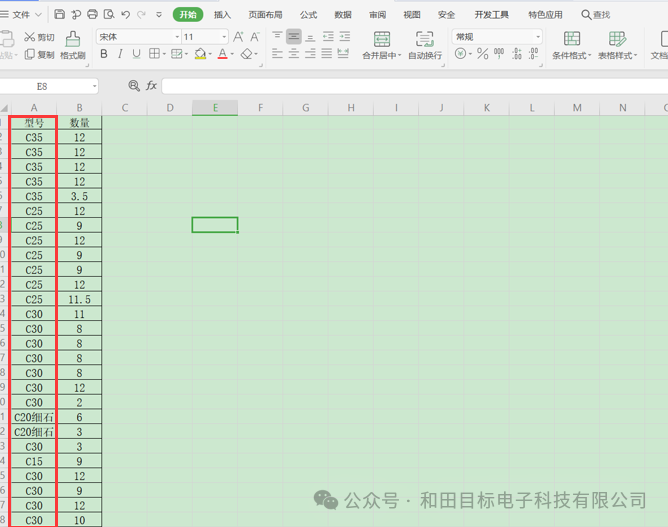Viewport: 668px width, 527px height.
Task: Open the 文件 file menu
Action: pyautogui.click(x=21, y=15)
